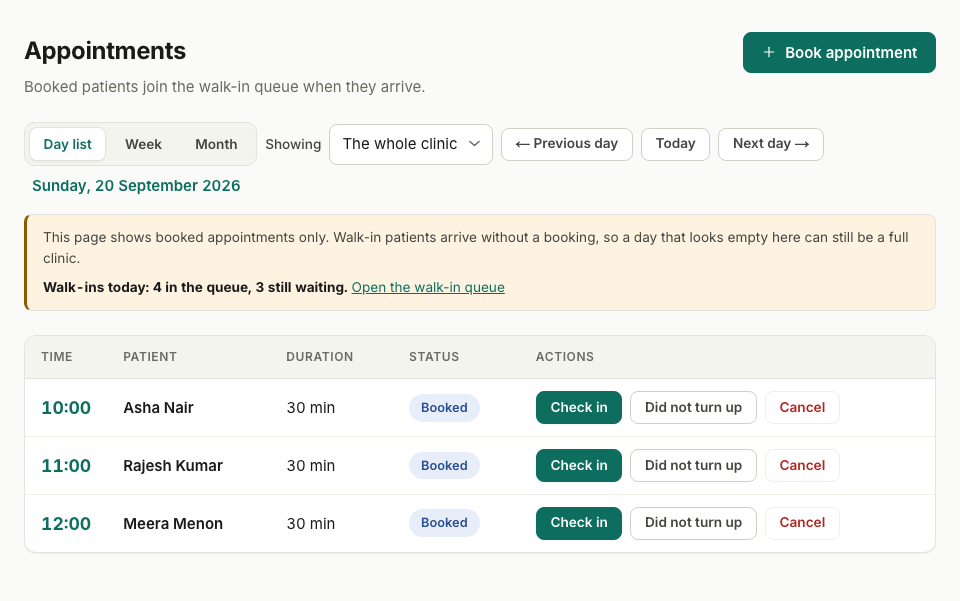Open the walk-in queue link

pyautogui.click(x=428, y=287)
